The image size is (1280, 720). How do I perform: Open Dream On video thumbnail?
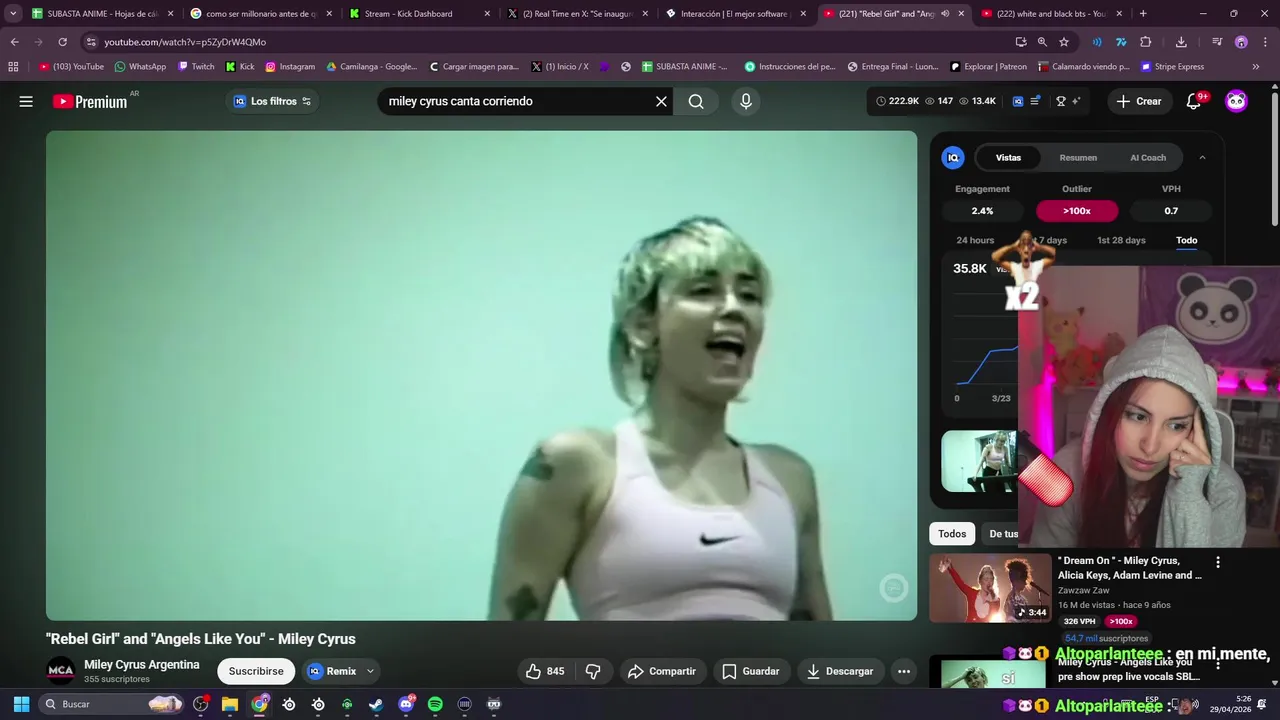990,587
